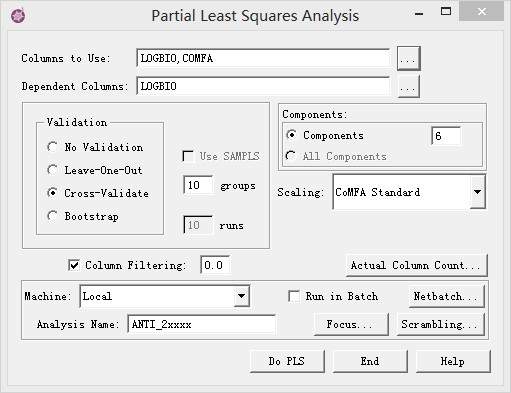Choose Leave-One-Out validation
Screen dimensions: 511x393
point(52,170)
